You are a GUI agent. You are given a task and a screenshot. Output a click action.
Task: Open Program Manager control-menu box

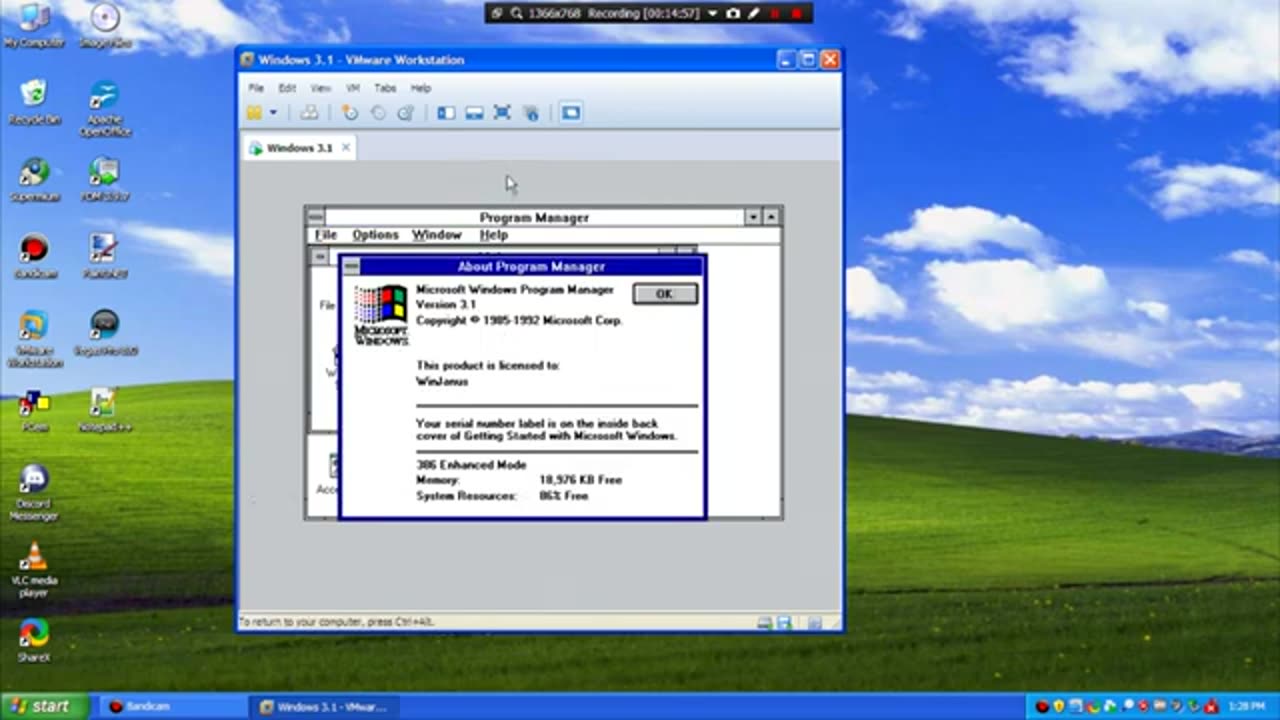tap(316, 217)
